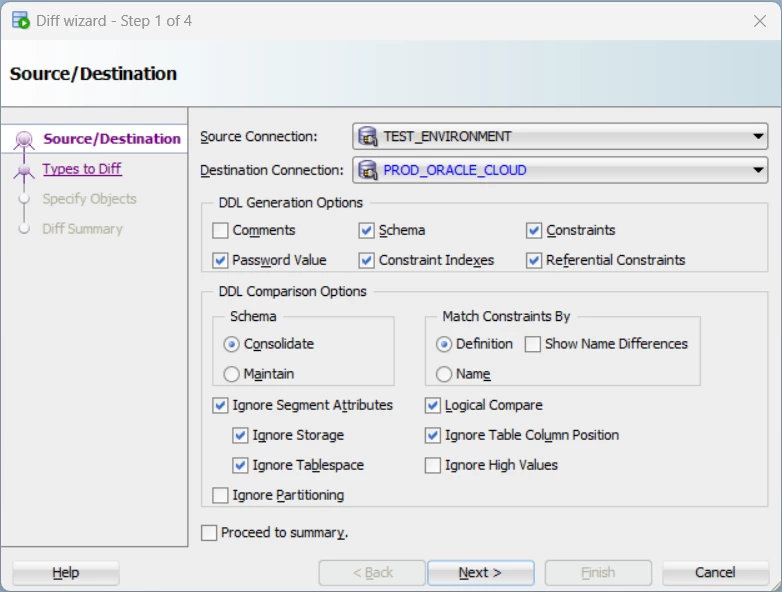Viewport: 782px width, 592px height.
Task: Select TEST_ENVIRONMENT source connection field
Action: pos(560,137)
